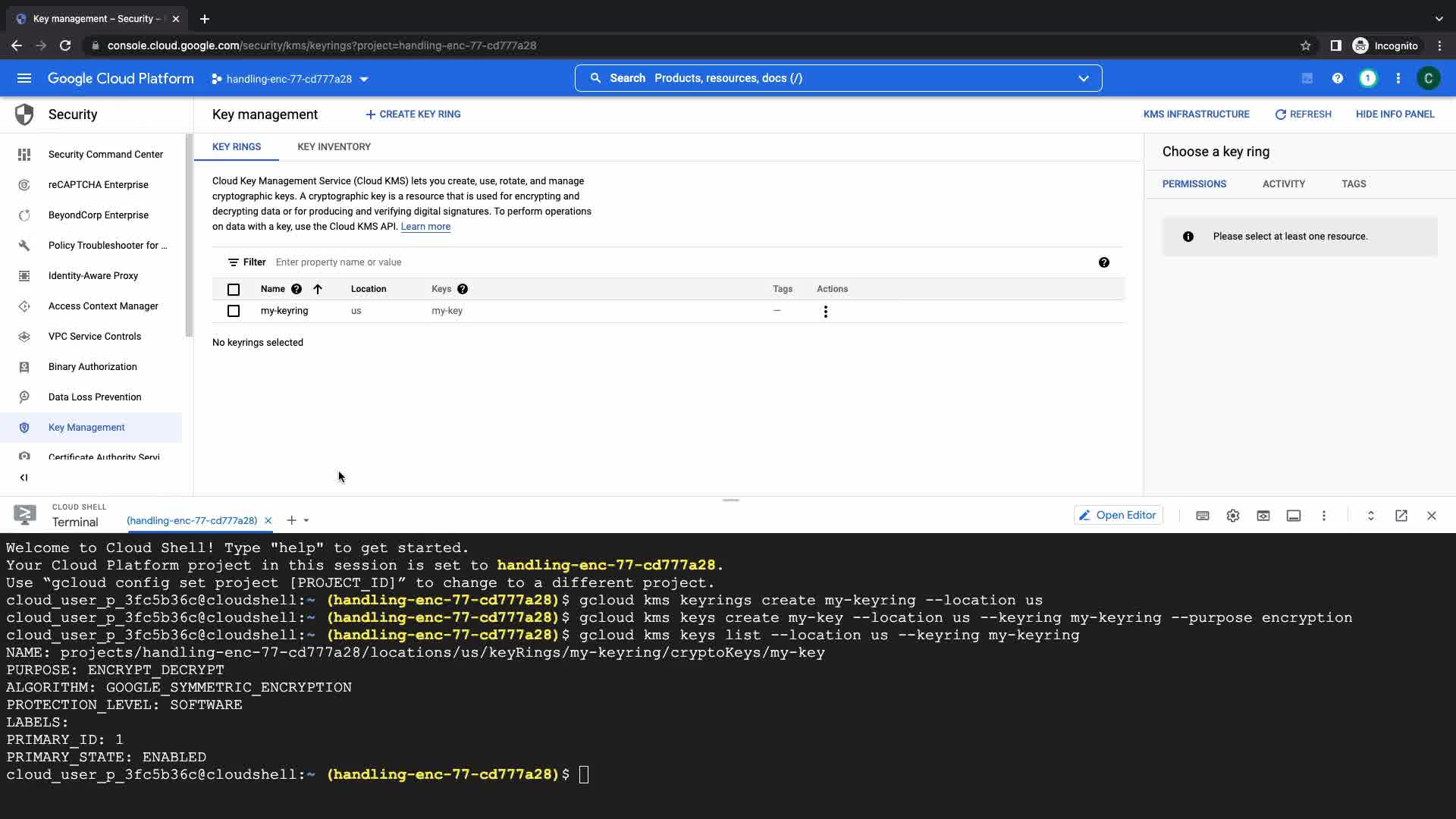The width and height of the screenshot is (1456, 819).
Task: Open new terminal tab dropdown arrow
Action: 306,520
